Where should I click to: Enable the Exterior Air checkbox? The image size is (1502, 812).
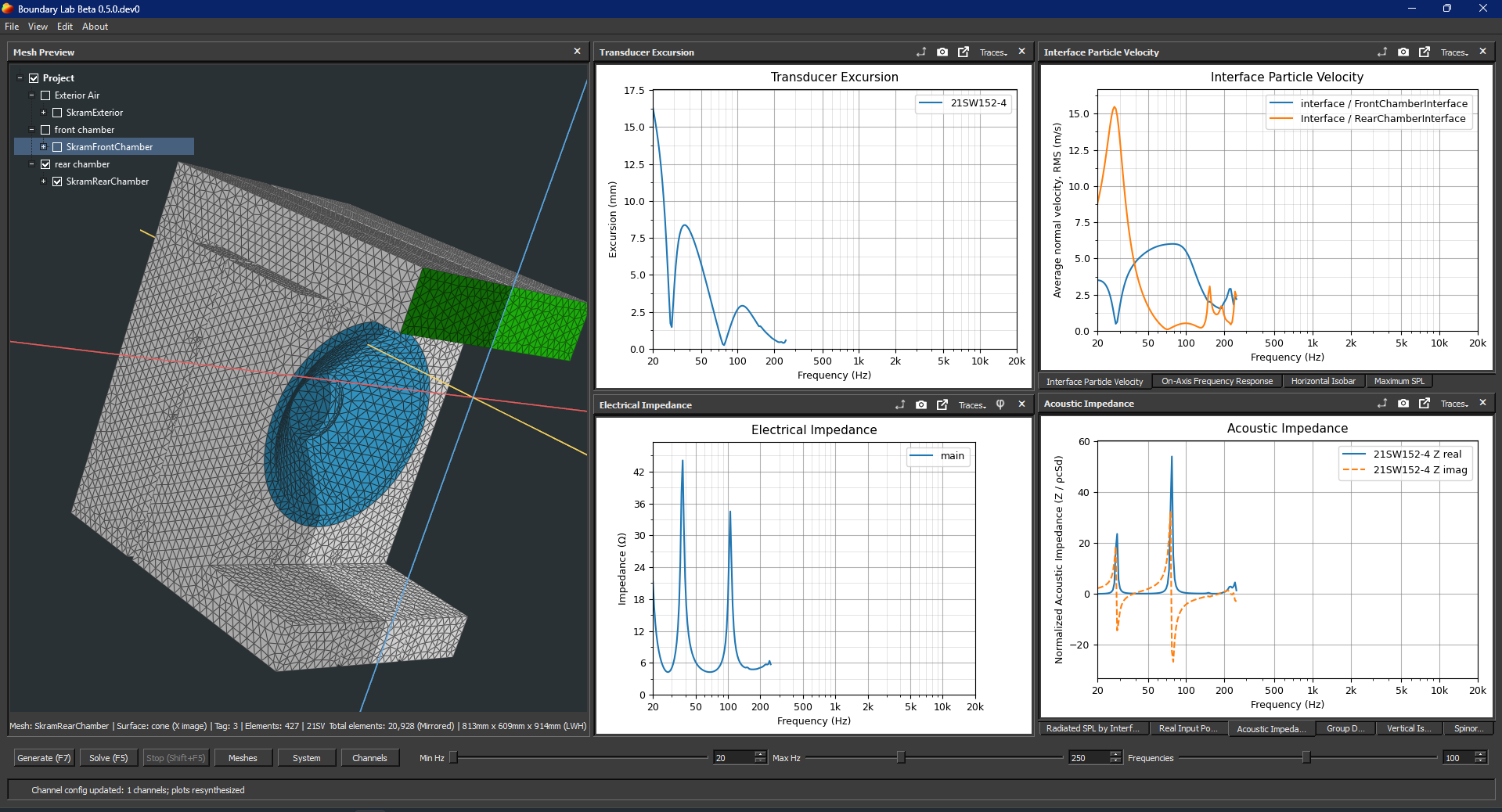pyautogui.click(x=45, y=95)
